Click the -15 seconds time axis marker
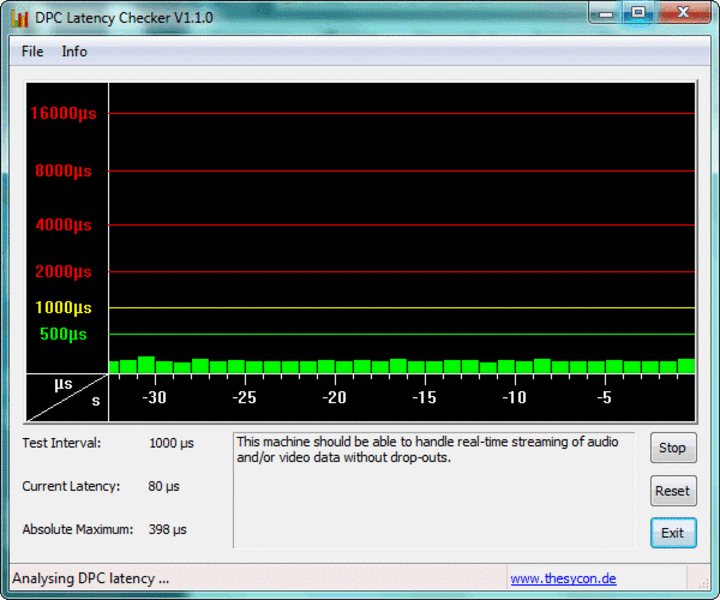 tap(424, 397)
